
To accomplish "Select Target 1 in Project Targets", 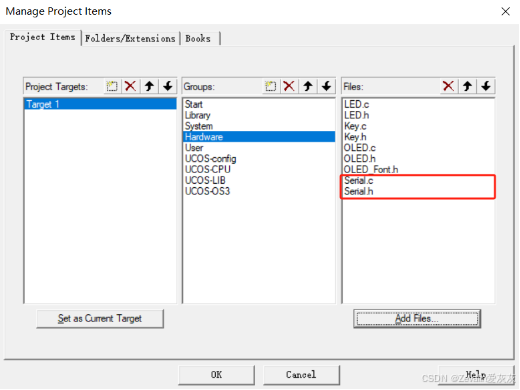I will 100,104.
